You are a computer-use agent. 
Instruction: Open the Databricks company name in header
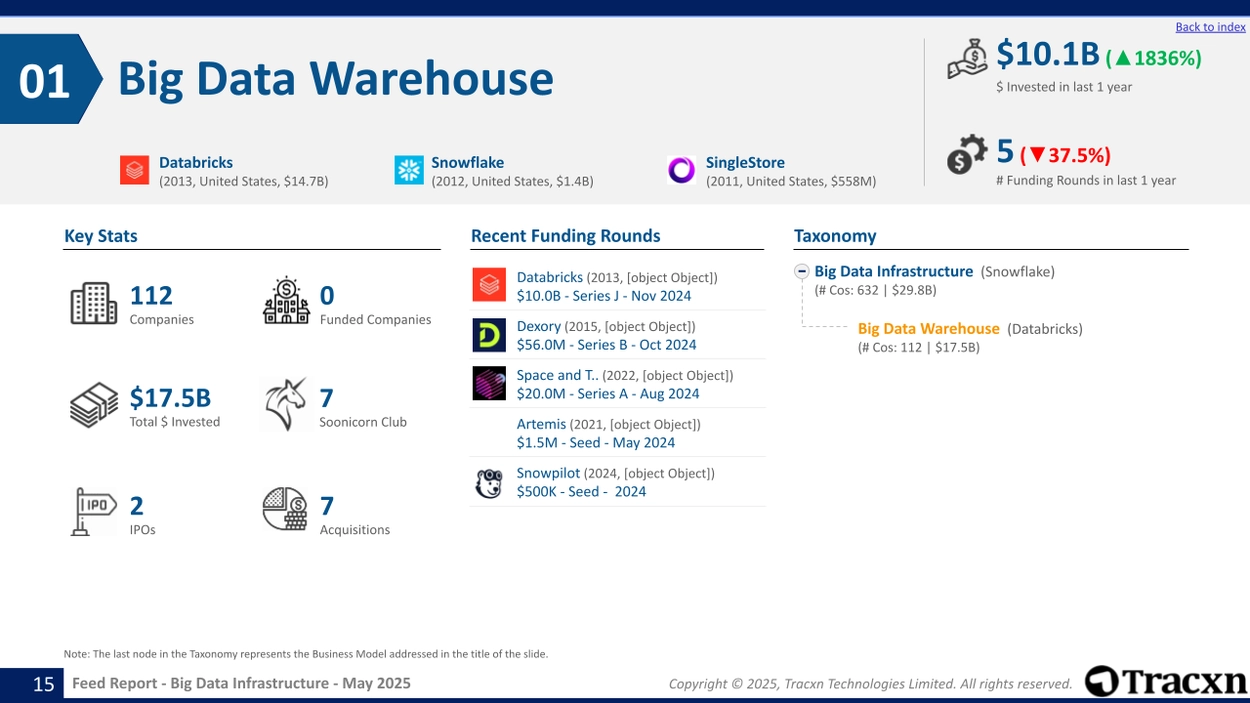pyautogui.click(x=196, y=162)
